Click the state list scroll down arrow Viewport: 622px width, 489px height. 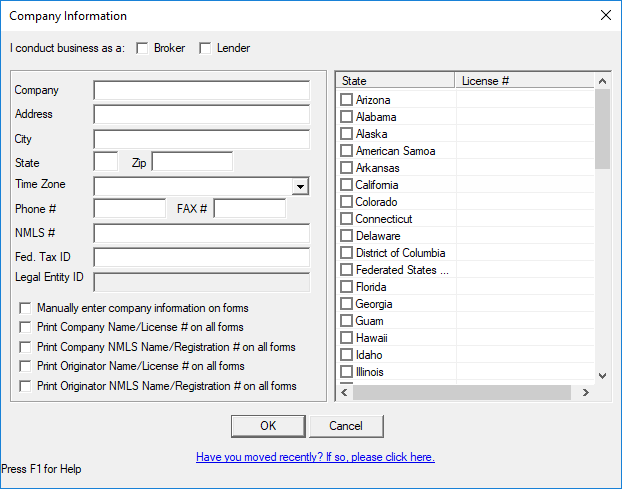[602, 376]
